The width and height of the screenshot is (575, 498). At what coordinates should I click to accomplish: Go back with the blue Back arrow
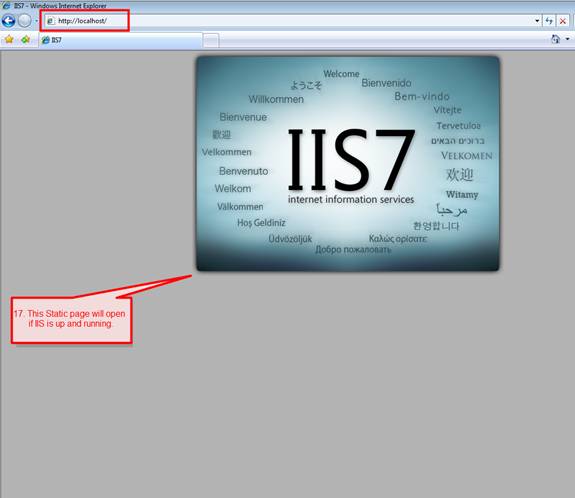(8, 21)
